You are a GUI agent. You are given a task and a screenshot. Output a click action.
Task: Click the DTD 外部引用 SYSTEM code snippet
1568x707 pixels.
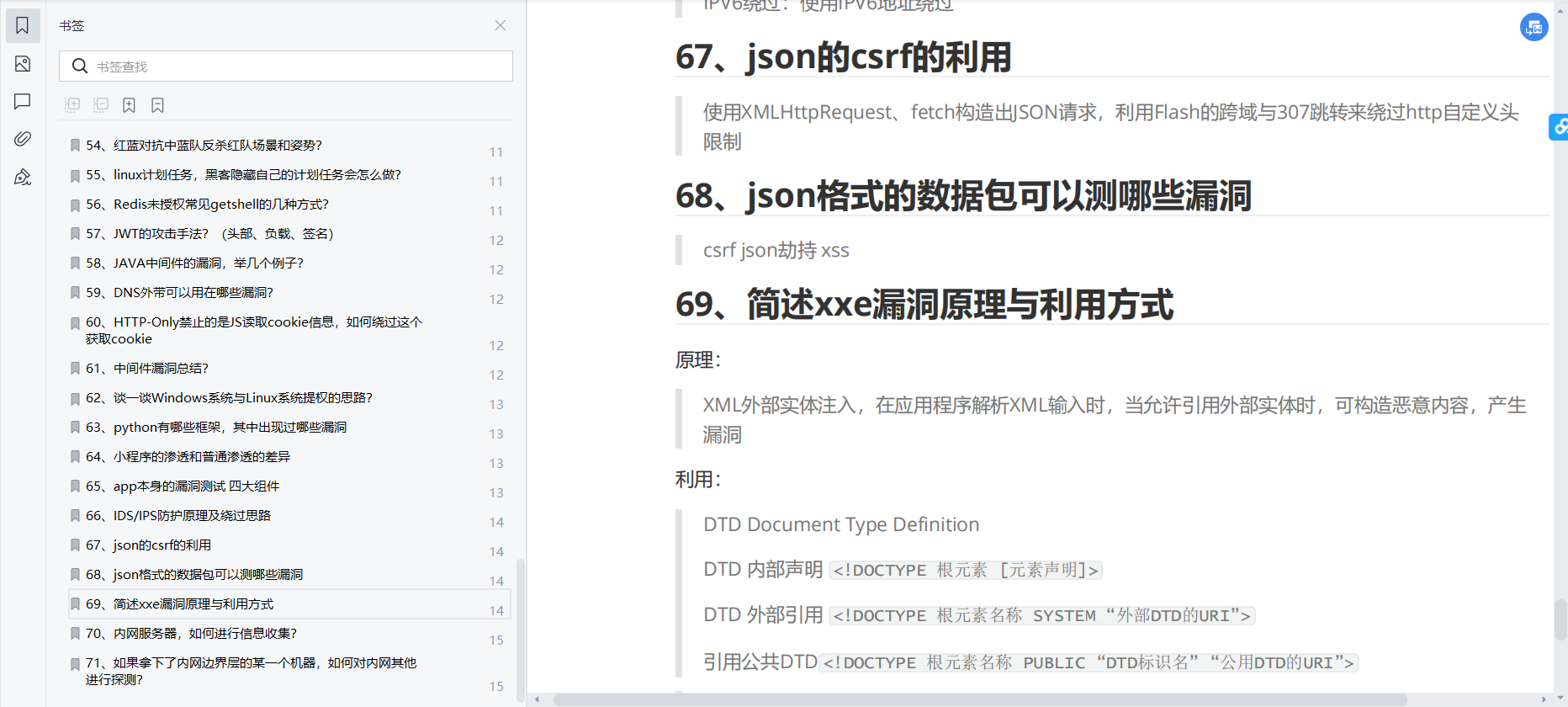point(1042,615)
